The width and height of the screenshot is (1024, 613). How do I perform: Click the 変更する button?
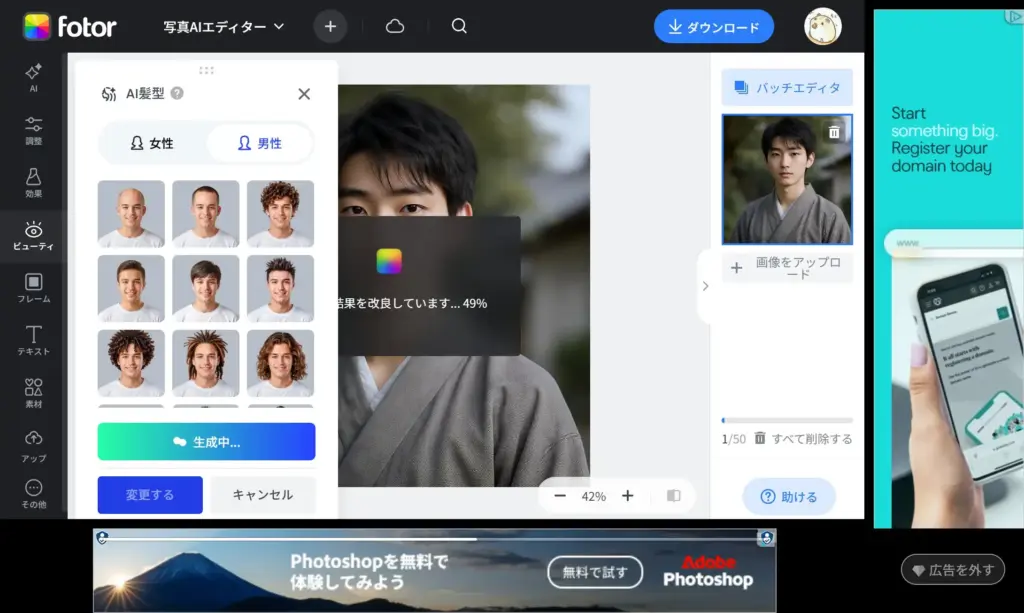[x=150, y=495]
